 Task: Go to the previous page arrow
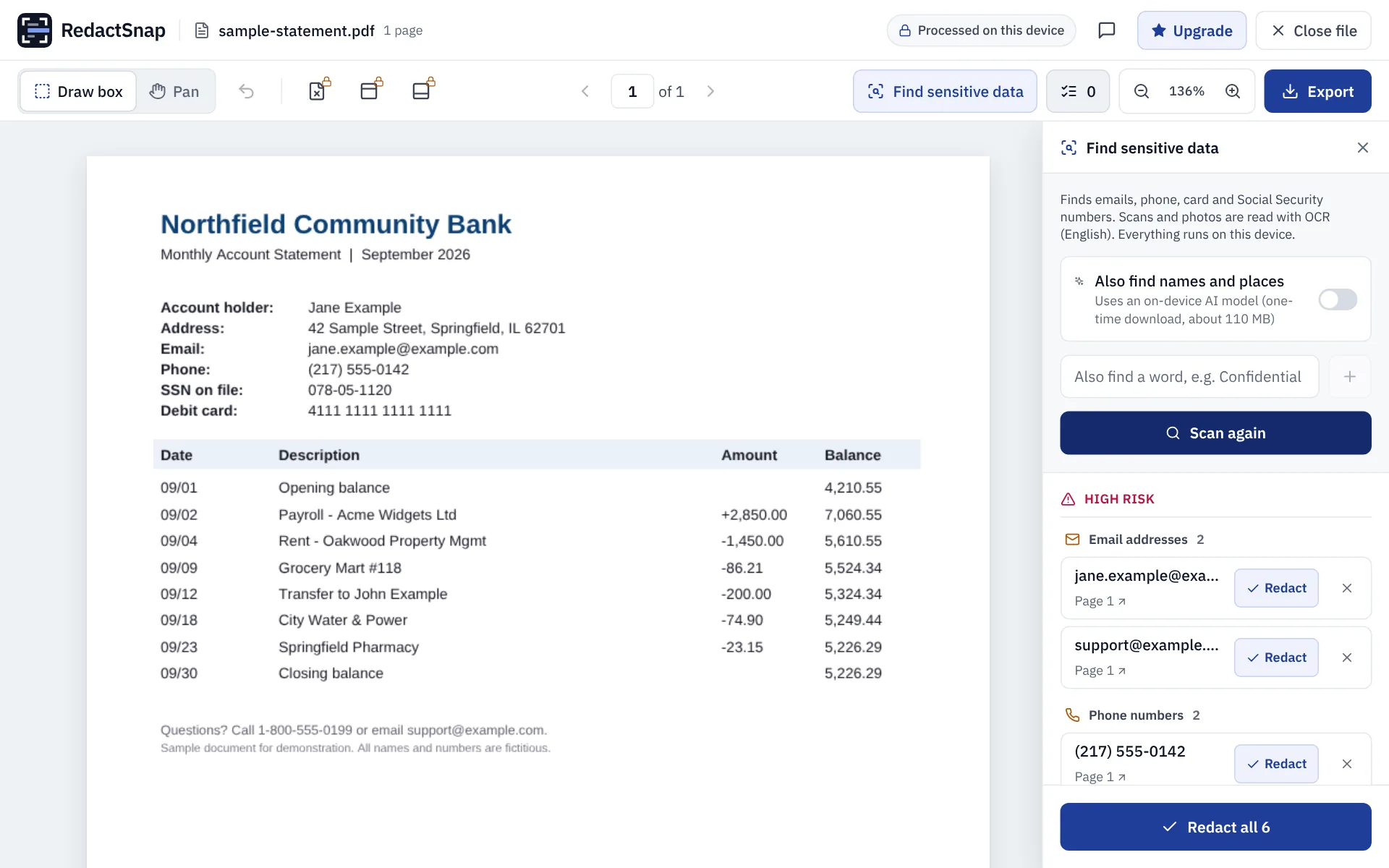click(x=585, y=91)
